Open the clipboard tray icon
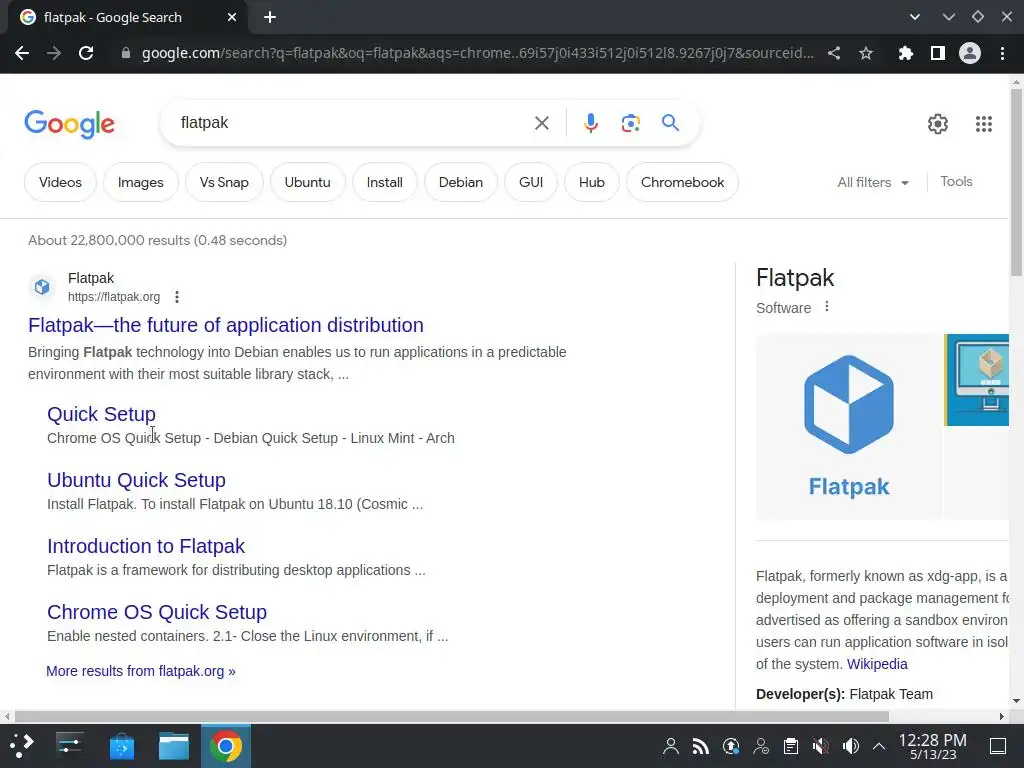This screenshot has height=768, width=1024. [x=791, y=746]
